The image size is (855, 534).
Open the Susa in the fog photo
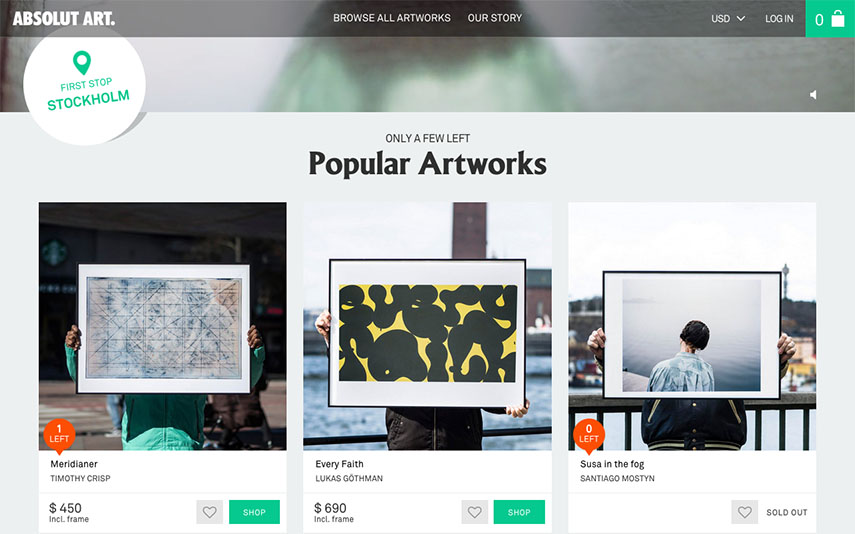pyautogui.click(x=692, y=326)
